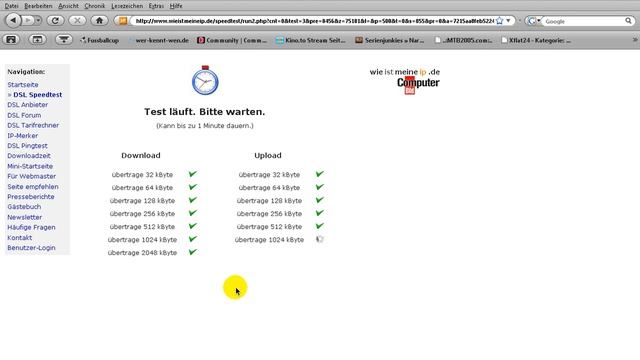This screenshot has width=640, height=360.
Task: Open the Datei menu
Action: pos(11,6)
